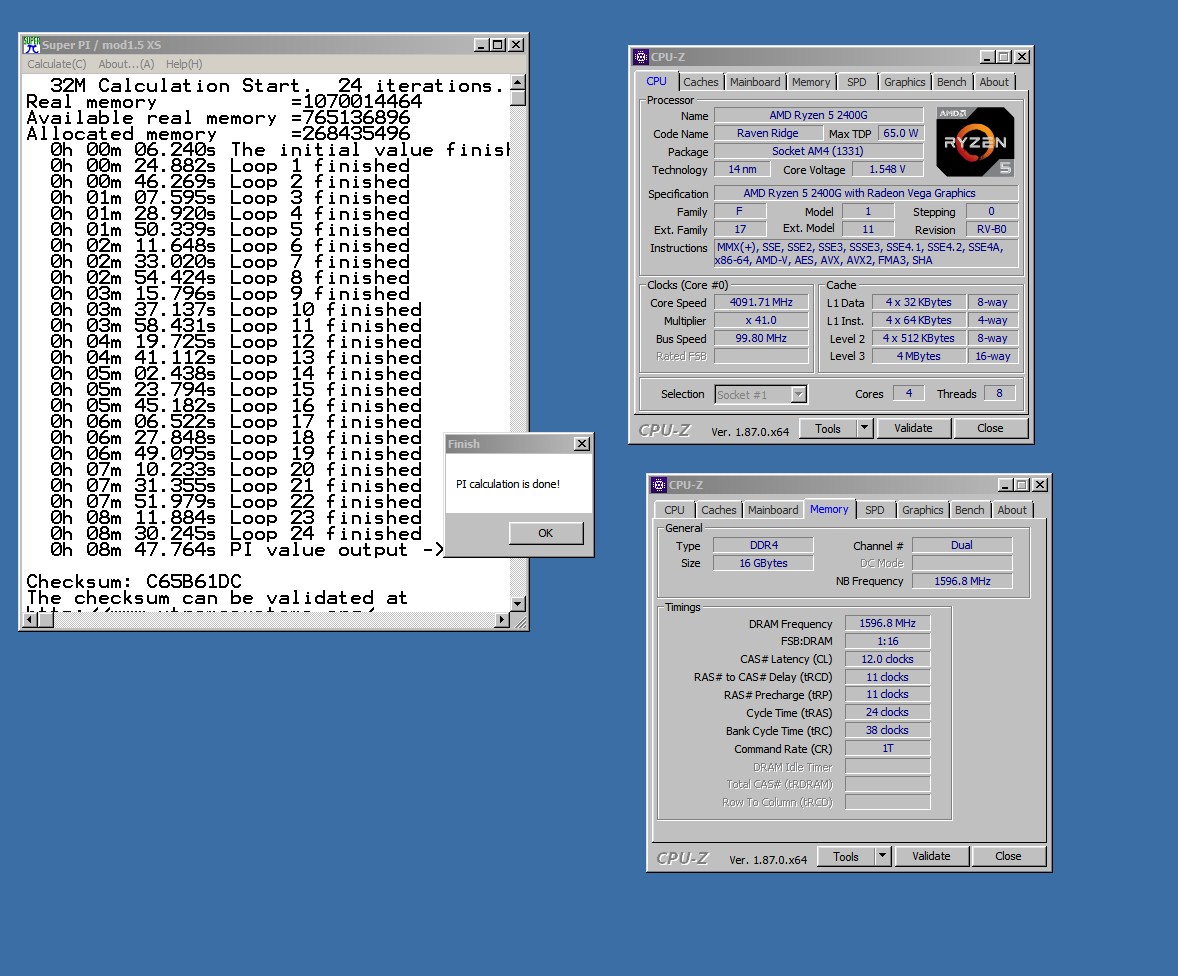This screenshot has width=1178, height=976.
Task: Click Tools button in bottom CPU-Z window
Action: 845,857
